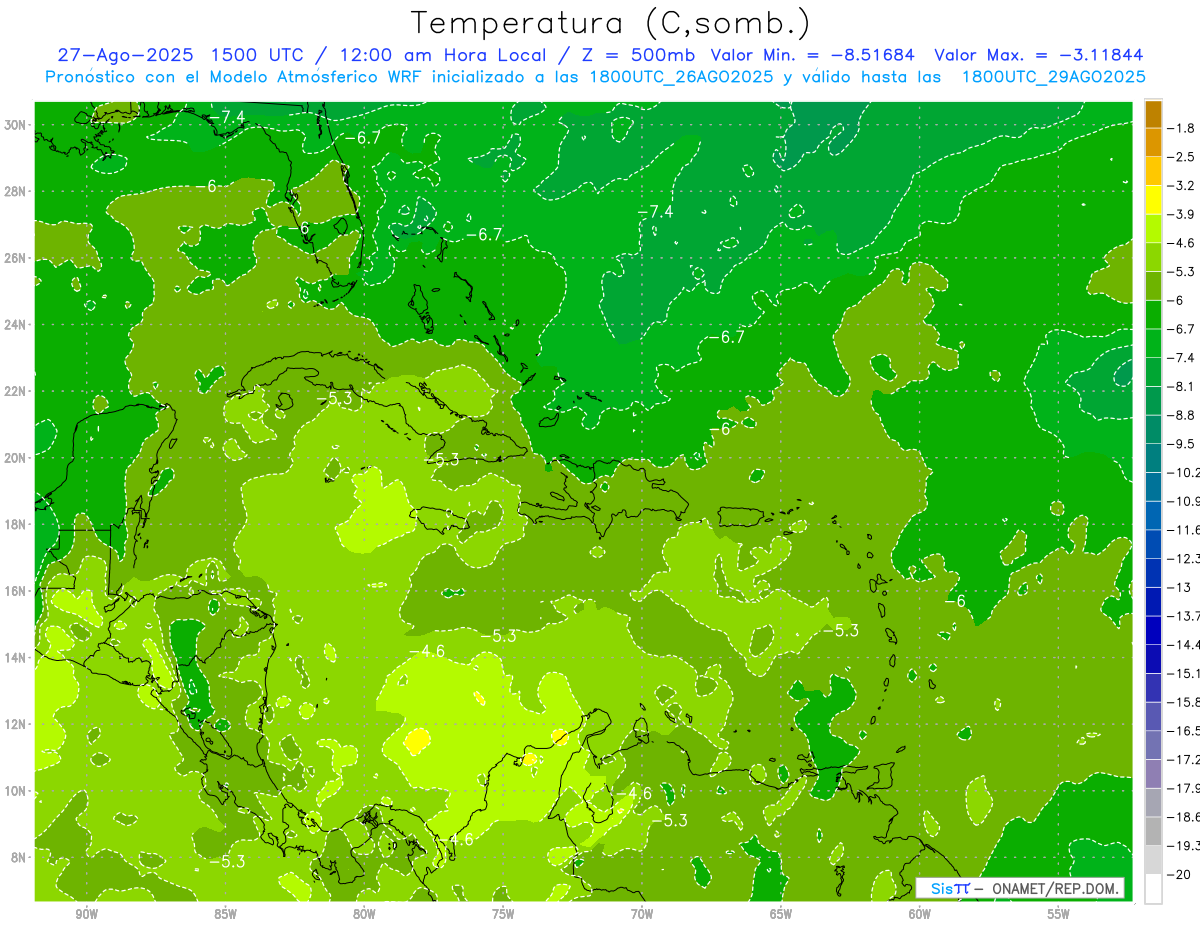This screenshot has width=1200, height=927.
Task: Click the 90W longitude axis label
Action: click(x=86, y=915)
